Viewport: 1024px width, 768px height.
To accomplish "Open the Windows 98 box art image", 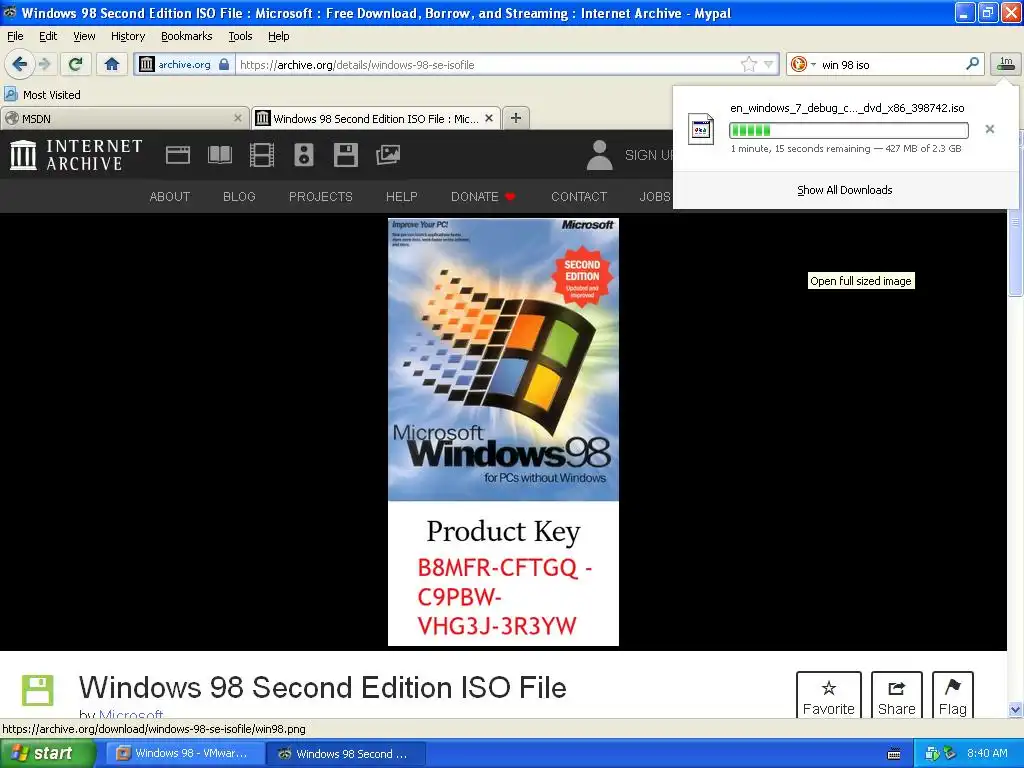I will (x=503, y=432).
